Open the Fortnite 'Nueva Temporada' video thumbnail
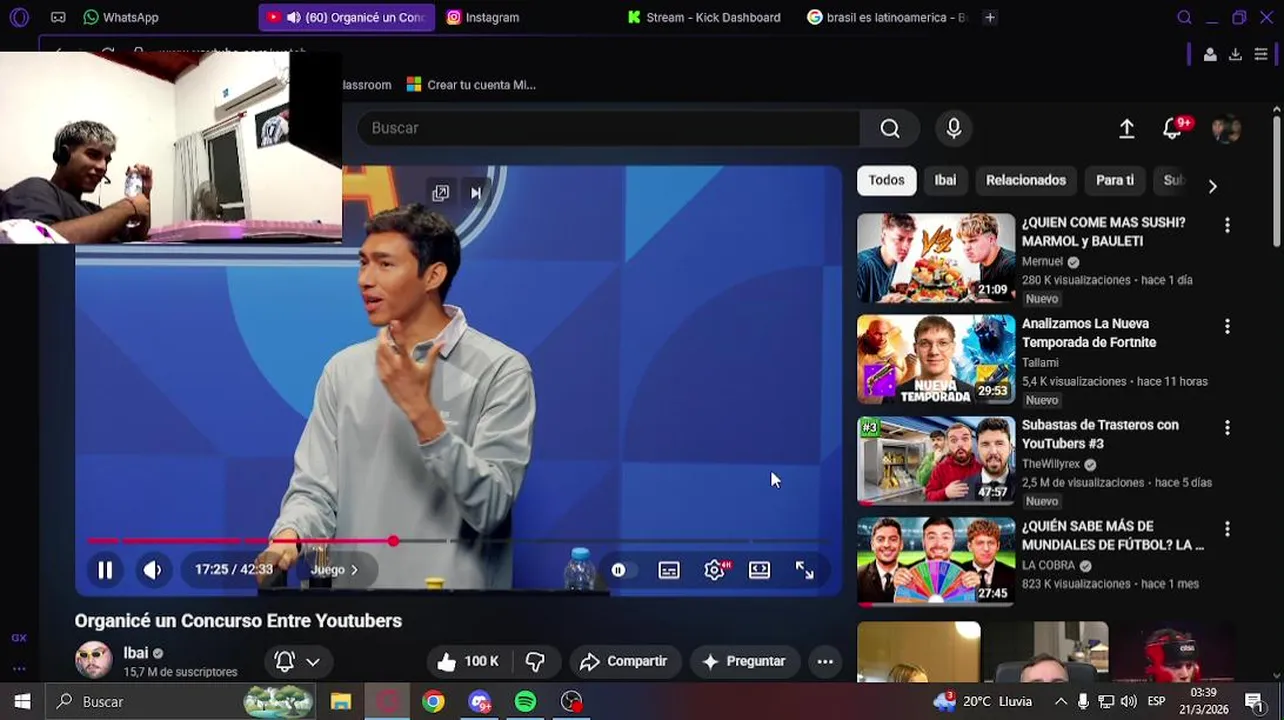Viewport: 1284px width, 720px height. coord(936,359)
